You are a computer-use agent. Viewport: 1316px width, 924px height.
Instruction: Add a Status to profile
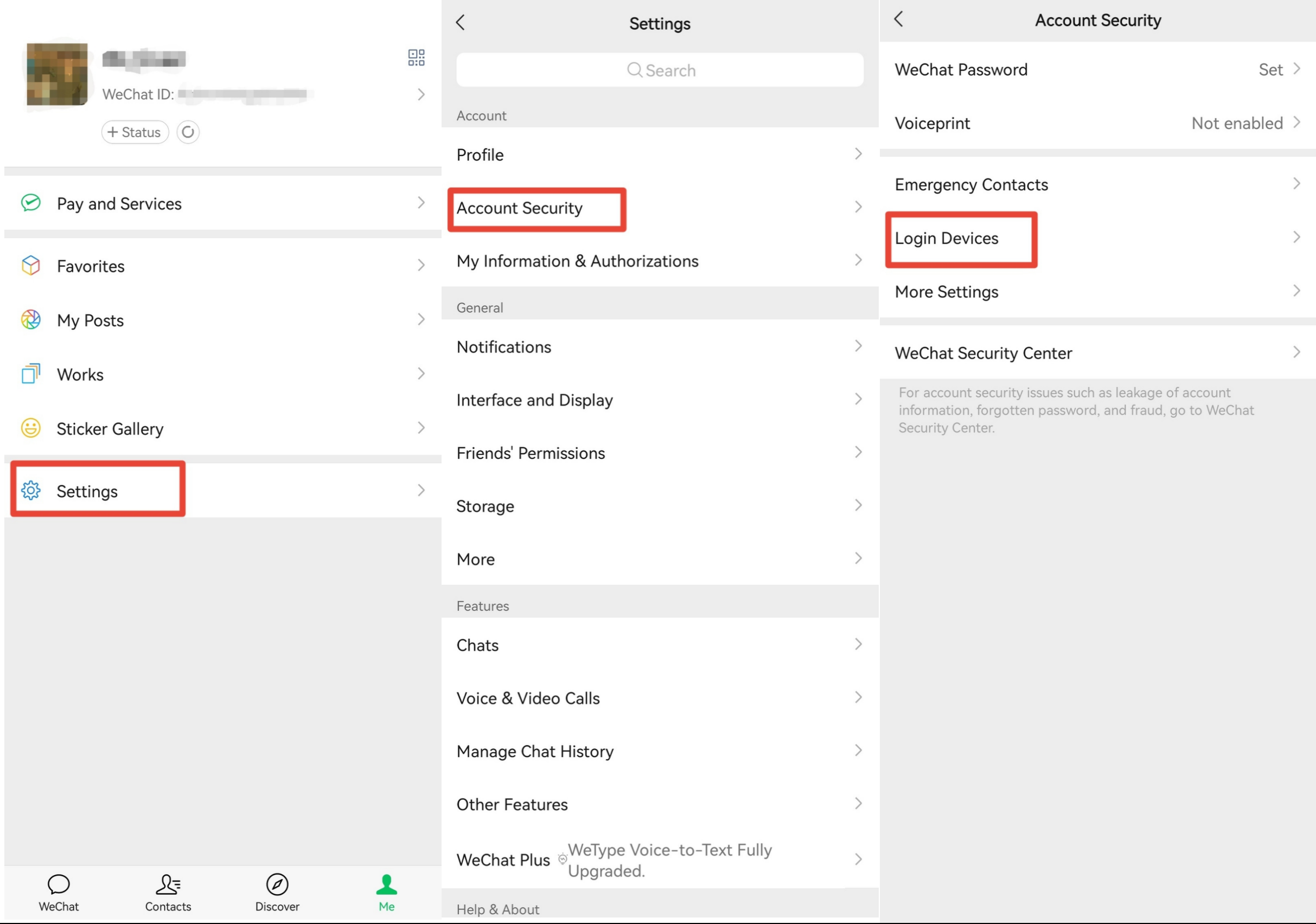point(135,132)
